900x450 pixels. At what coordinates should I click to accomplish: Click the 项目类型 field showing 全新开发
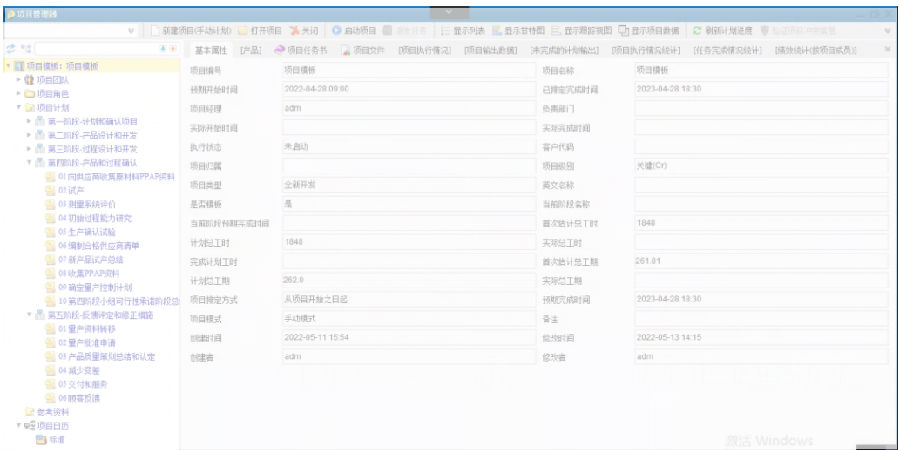tap(409, 185)
